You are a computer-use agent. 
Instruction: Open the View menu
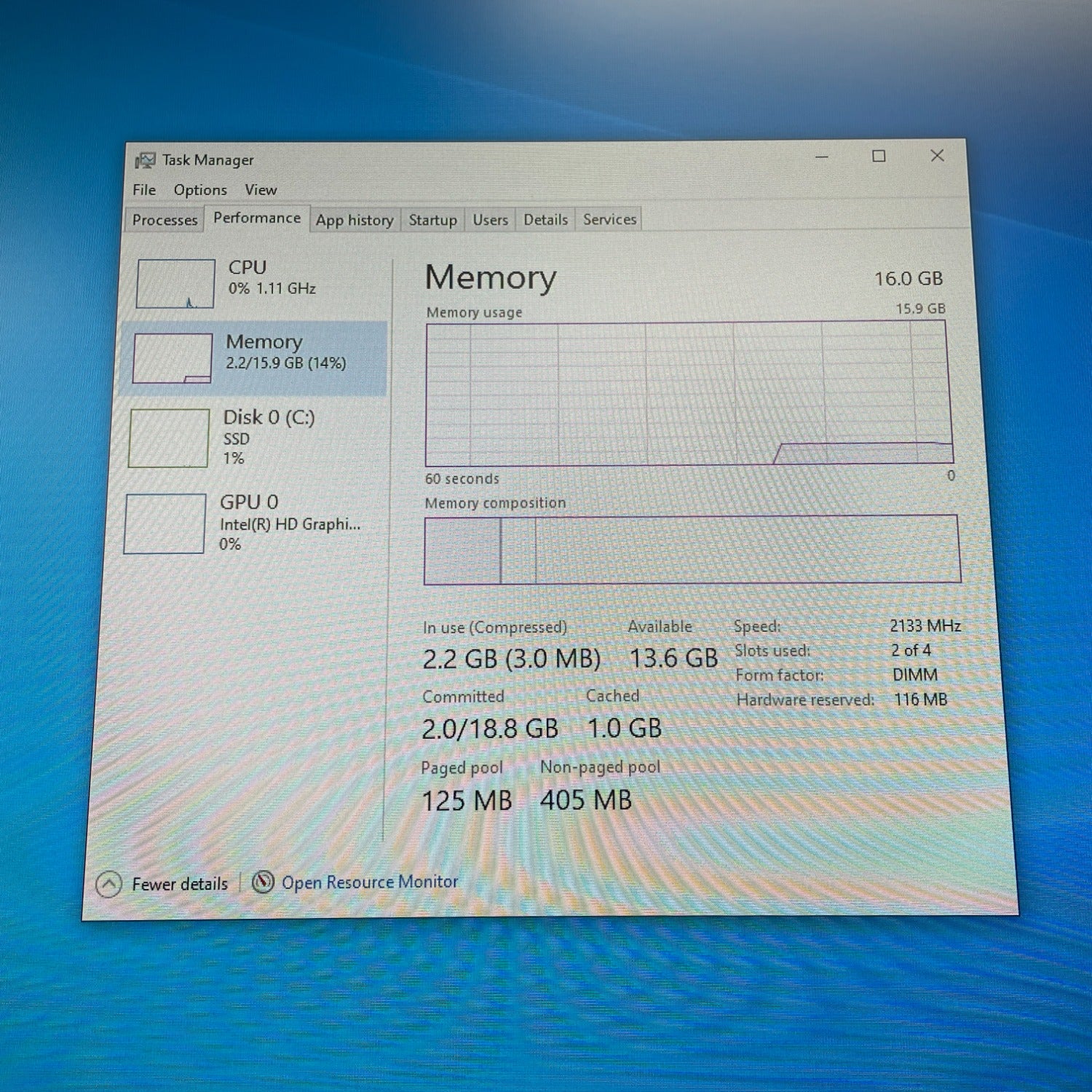tap(261, 190)
